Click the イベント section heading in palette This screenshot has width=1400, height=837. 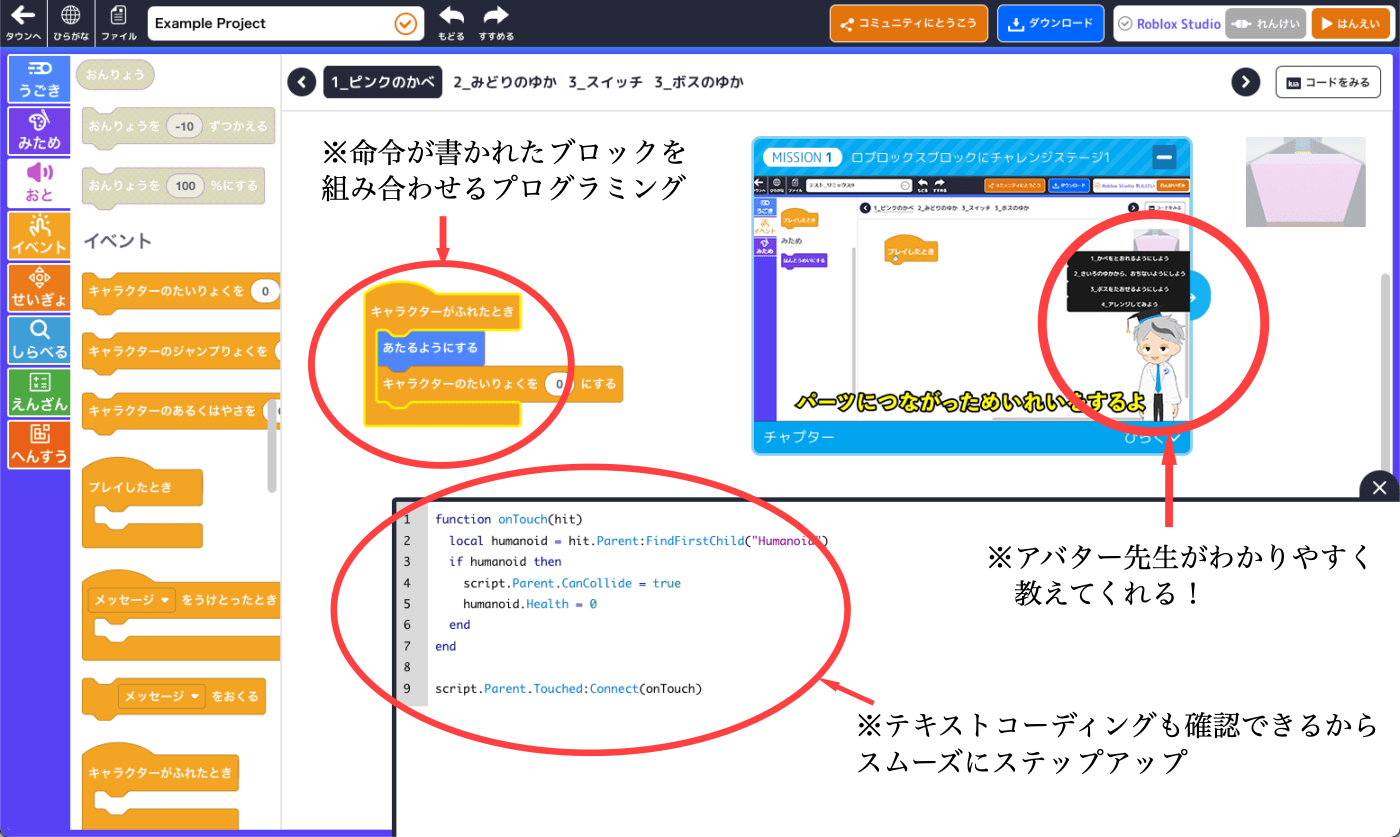pos(117,241)
